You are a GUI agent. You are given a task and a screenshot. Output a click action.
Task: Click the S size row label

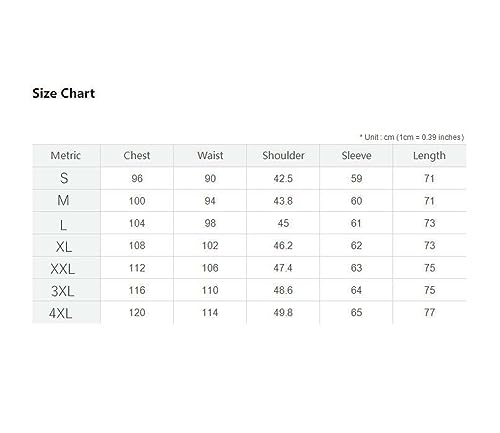coord(64,178)
